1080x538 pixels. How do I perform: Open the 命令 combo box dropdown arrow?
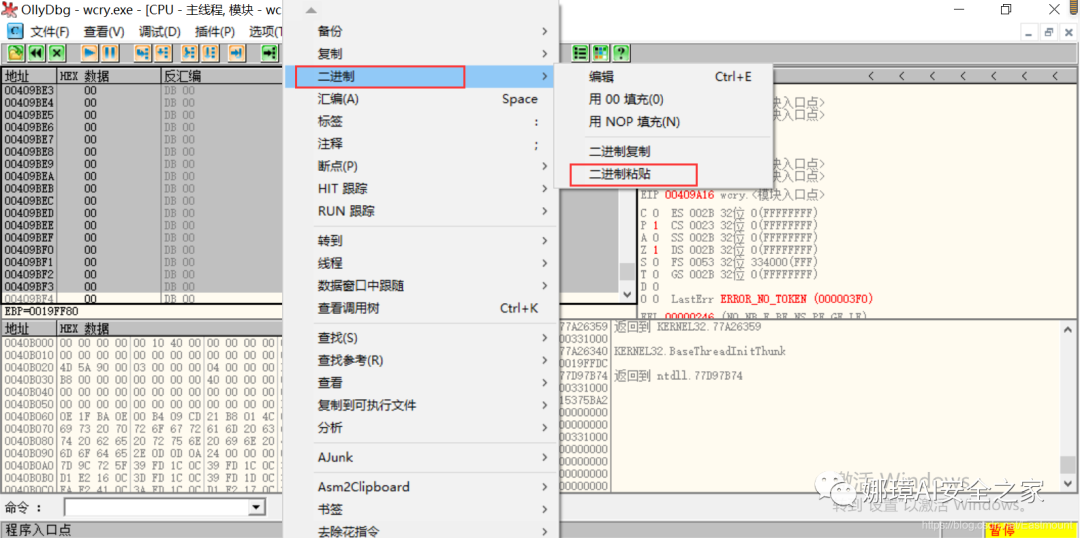257,508
